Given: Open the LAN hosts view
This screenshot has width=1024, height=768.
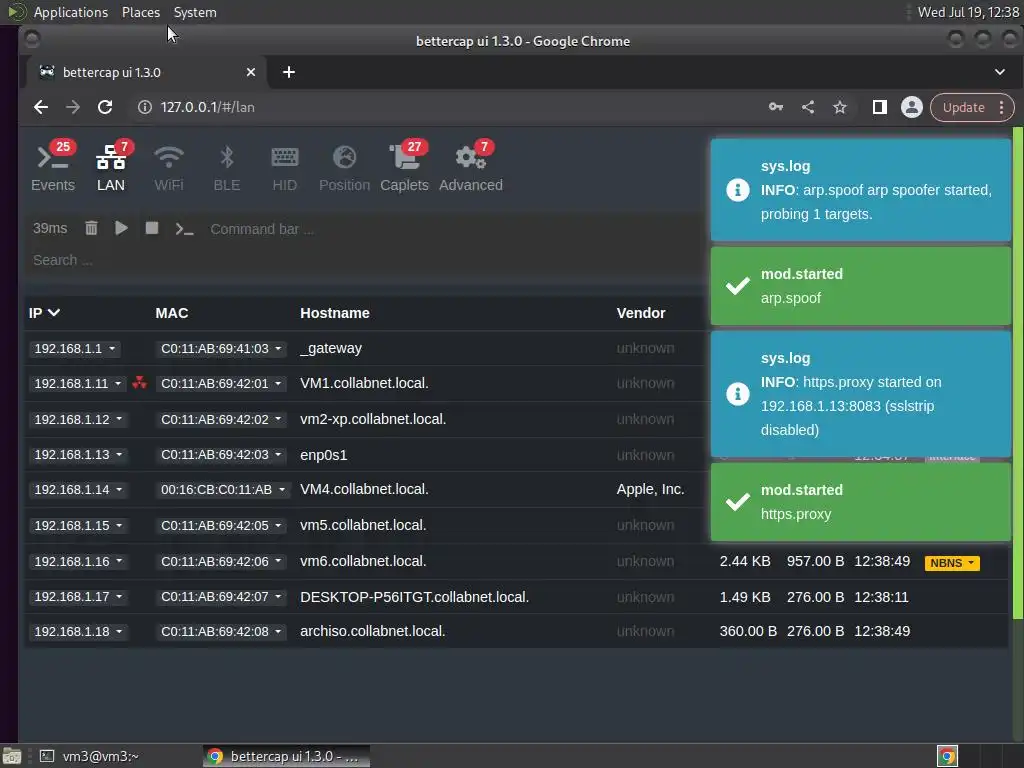Looking at the screenshot, I should (x=111, y=167).
